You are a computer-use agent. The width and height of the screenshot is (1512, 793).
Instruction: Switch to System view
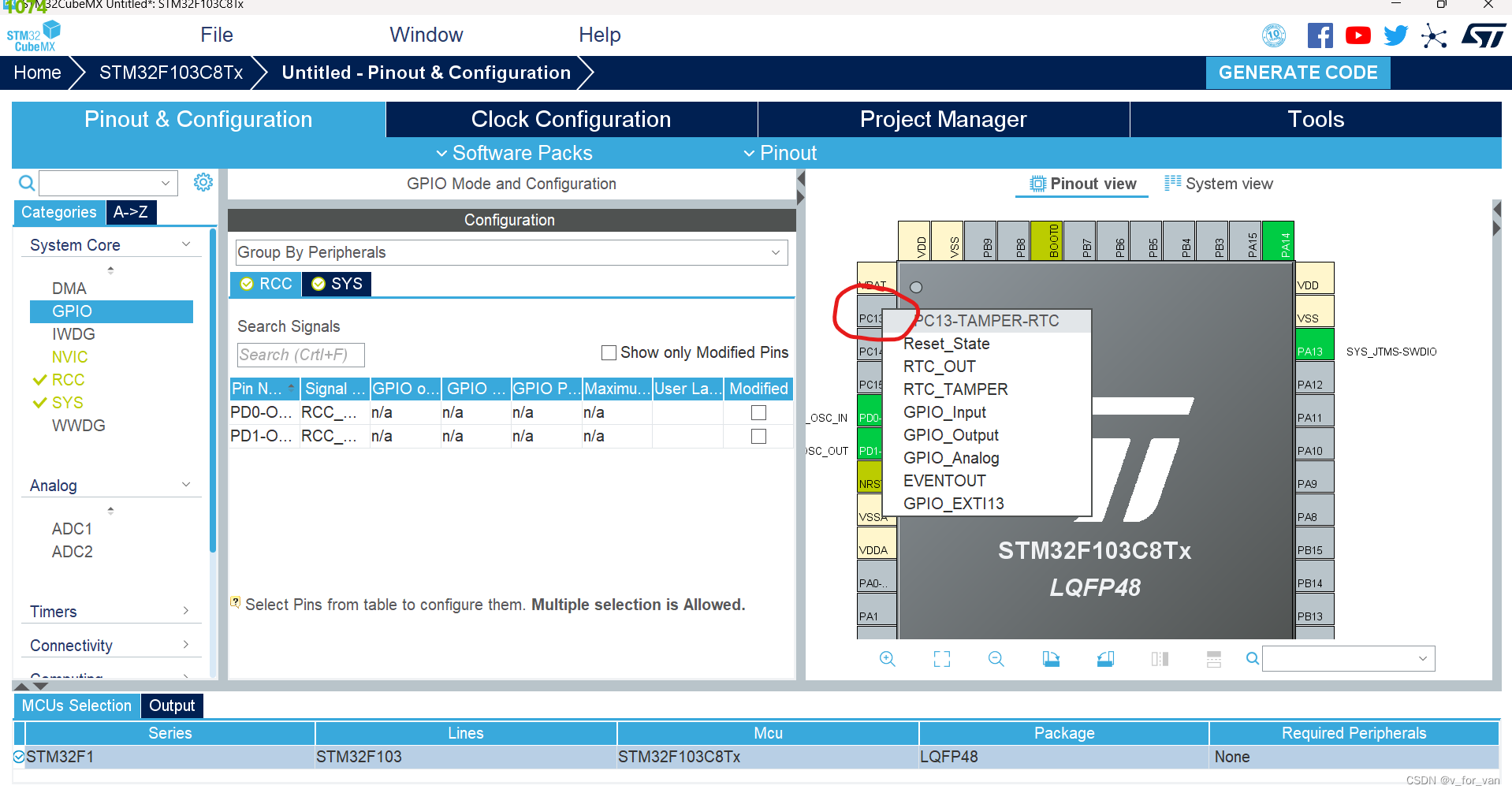click(1219, 184)
